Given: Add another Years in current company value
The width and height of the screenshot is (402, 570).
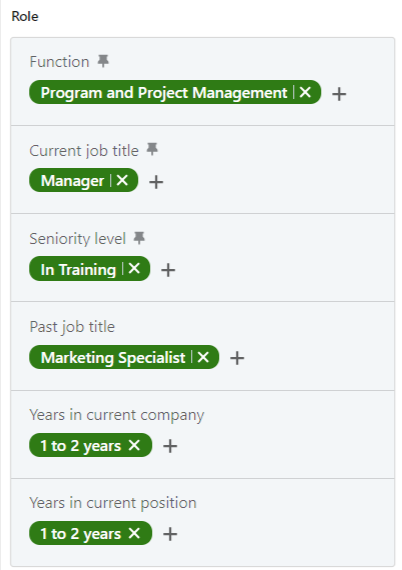Looking at the screenshot, I should click(170, 446).
